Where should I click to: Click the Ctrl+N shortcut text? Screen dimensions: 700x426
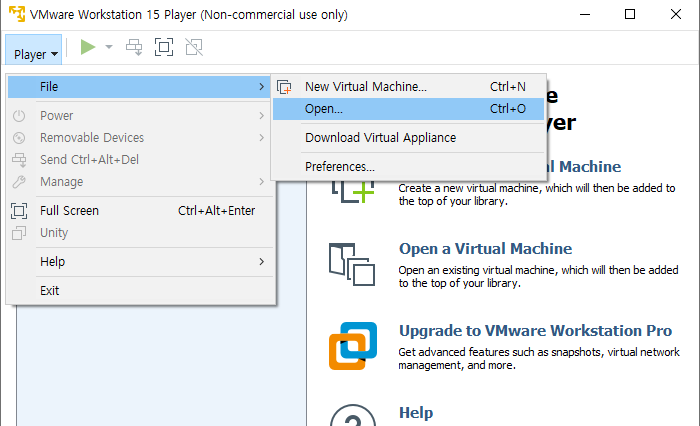(508, 87)
